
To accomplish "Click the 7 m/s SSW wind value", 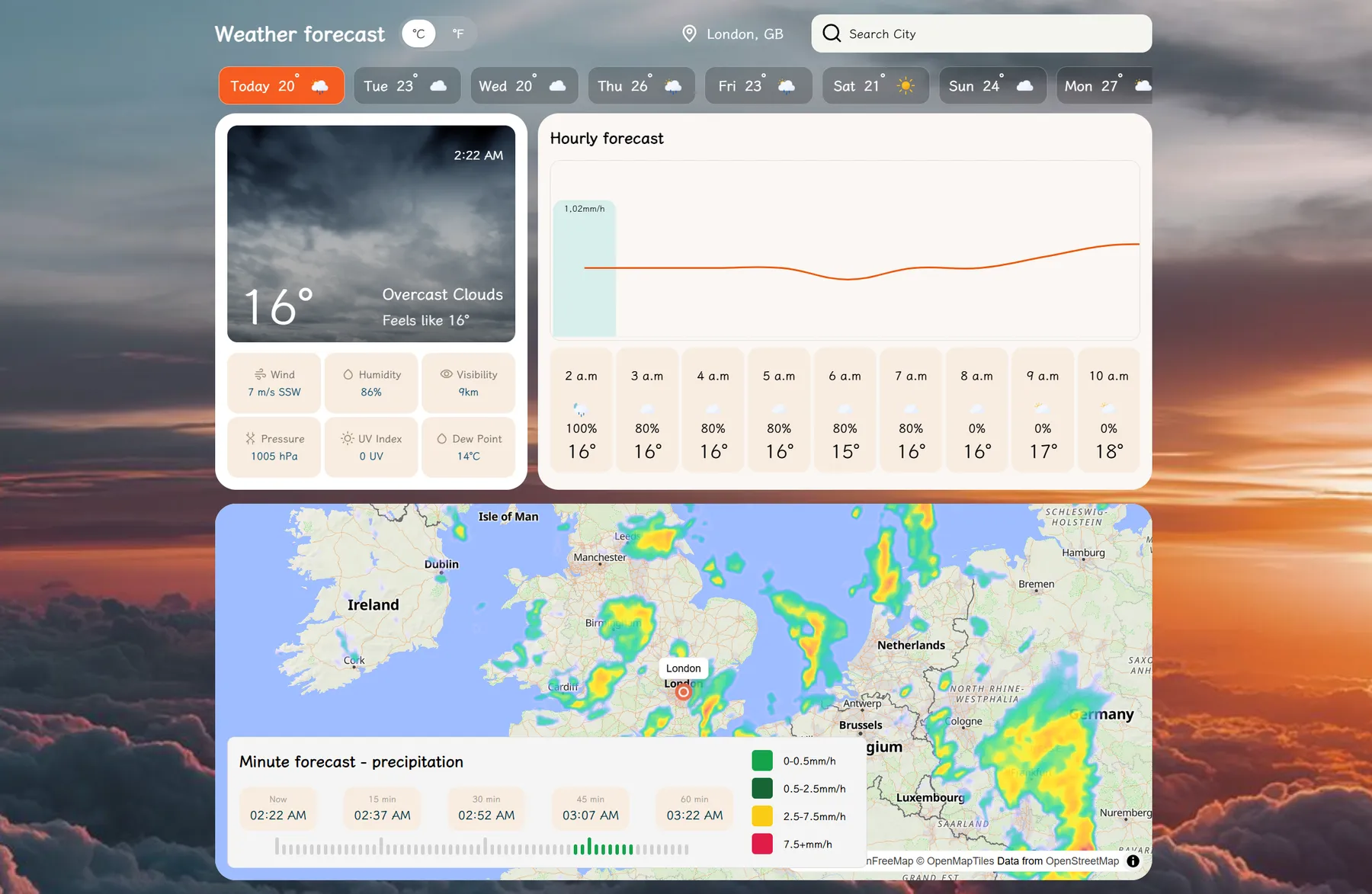I will (x=274, y=392).
